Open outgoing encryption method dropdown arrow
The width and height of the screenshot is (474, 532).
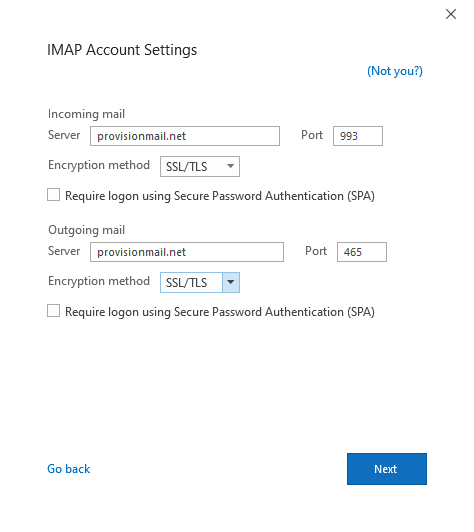click(x=231, y=282)
